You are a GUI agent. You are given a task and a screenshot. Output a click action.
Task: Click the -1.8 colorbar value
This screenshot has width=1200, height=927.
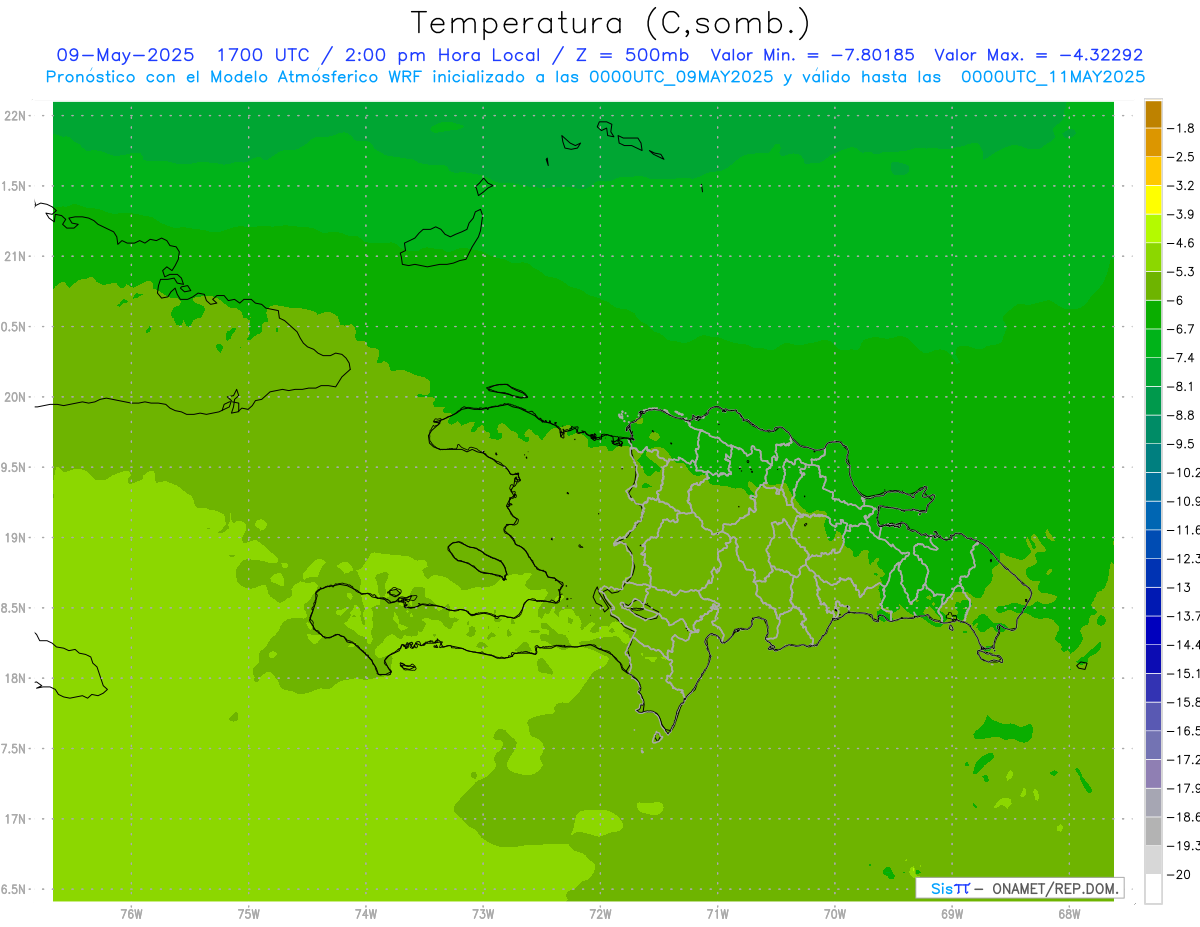(x=1182, y=128)
